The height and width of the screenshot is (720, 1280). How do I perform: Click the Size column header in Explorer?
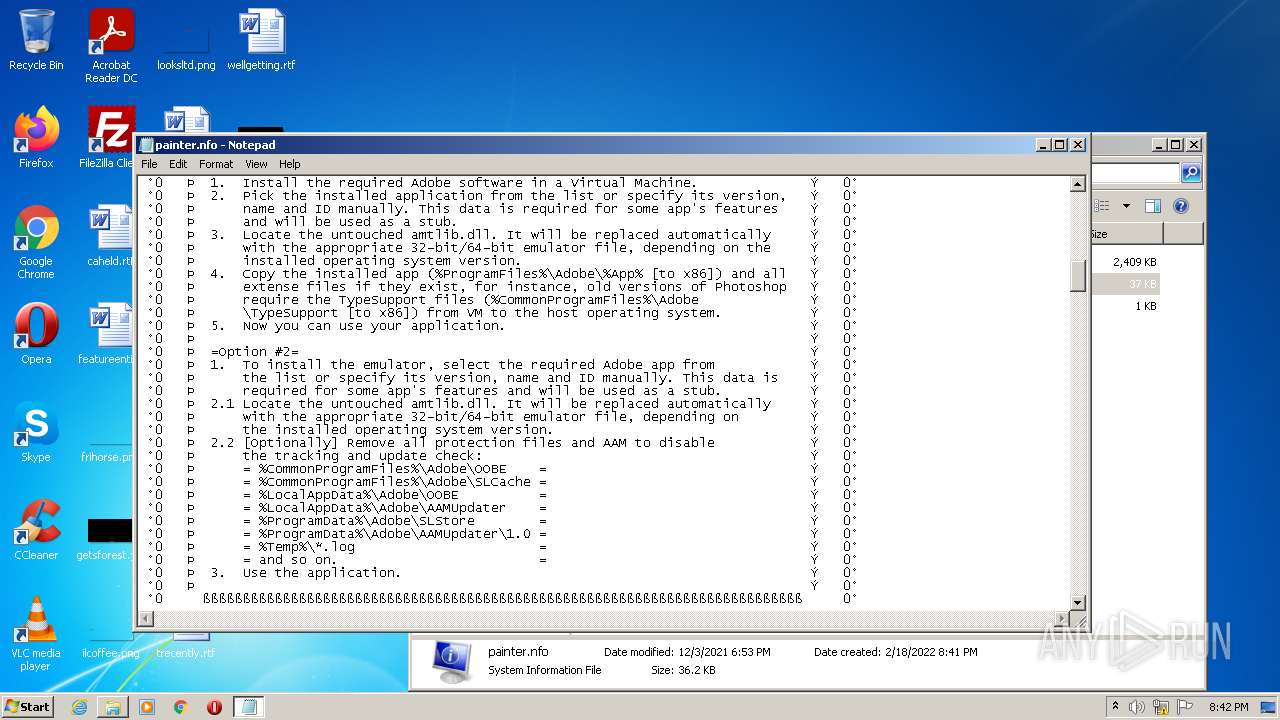coord(1127,234)
